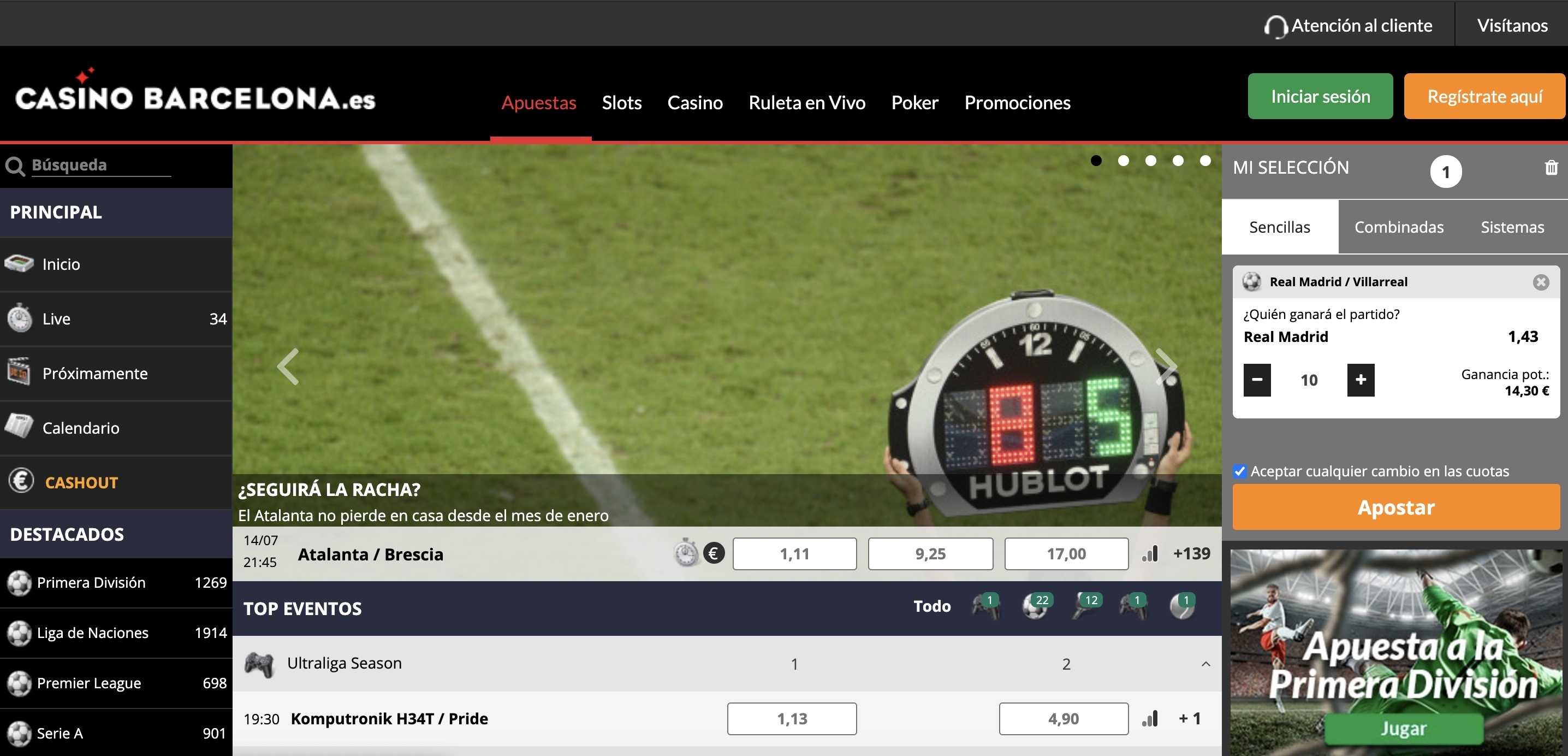Open the Apuestas section
1568x756 pixels.
pos(539,102)
